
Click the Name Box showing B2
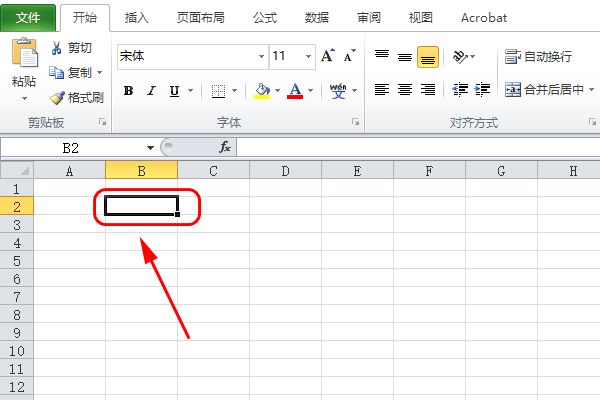click(71, 148)
